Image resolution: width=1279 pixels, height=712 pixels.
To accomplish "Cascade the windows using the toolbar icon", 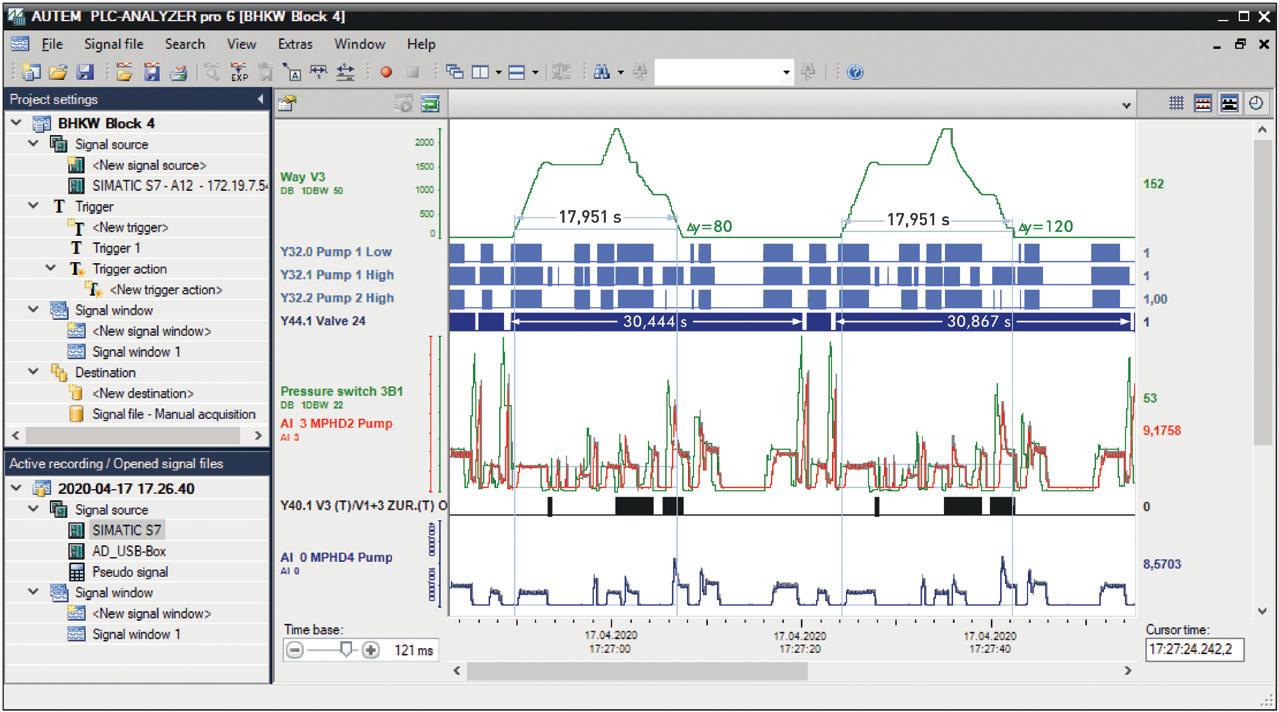I will 455,72.
